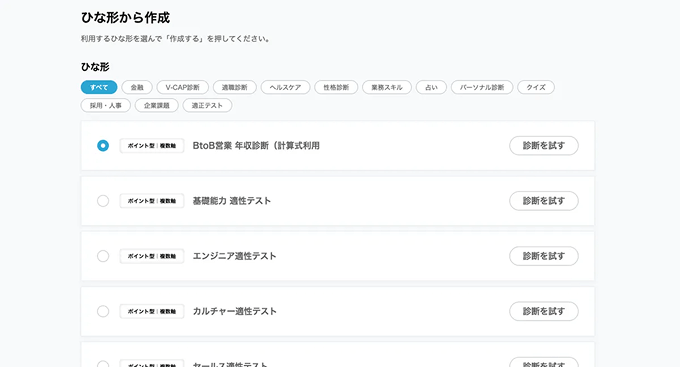
Task: Select the 基礎能力 適性テスト radio button
Action: point(103,201)
